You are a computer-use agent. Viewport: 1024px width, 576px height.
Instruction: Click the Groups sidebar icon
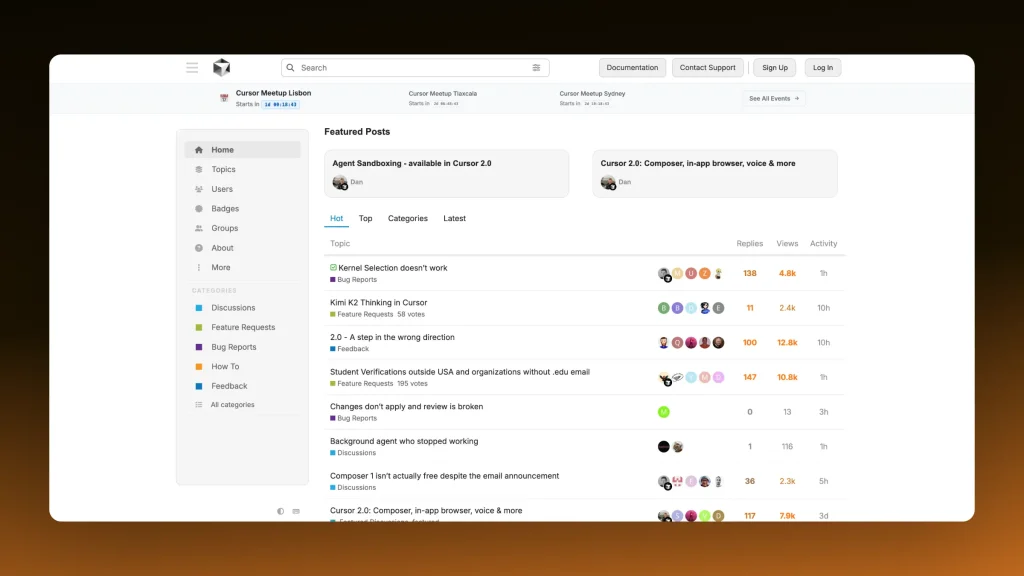[199, 228]
